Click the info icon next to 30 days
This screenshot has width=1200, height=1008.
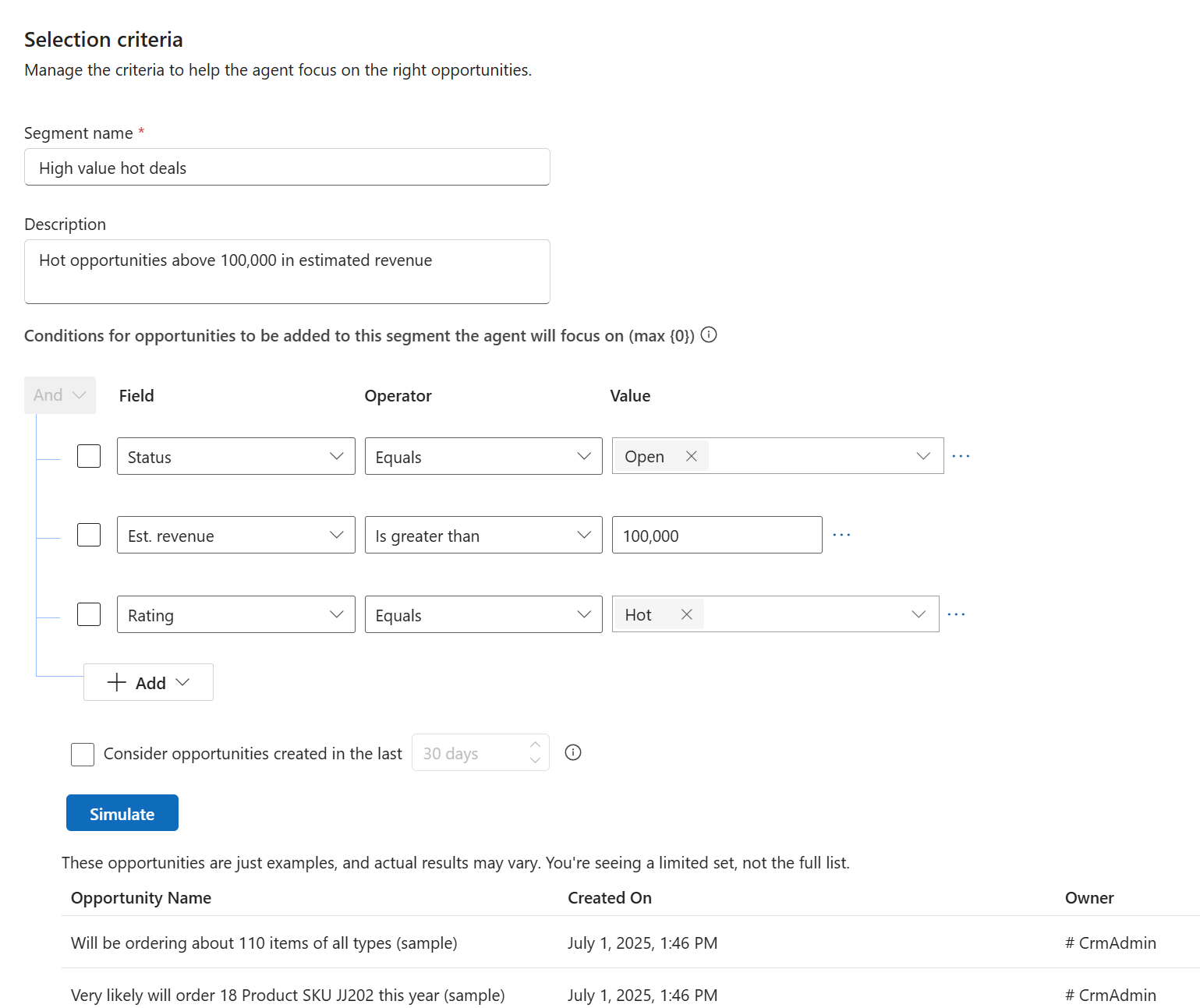(573, 752)
